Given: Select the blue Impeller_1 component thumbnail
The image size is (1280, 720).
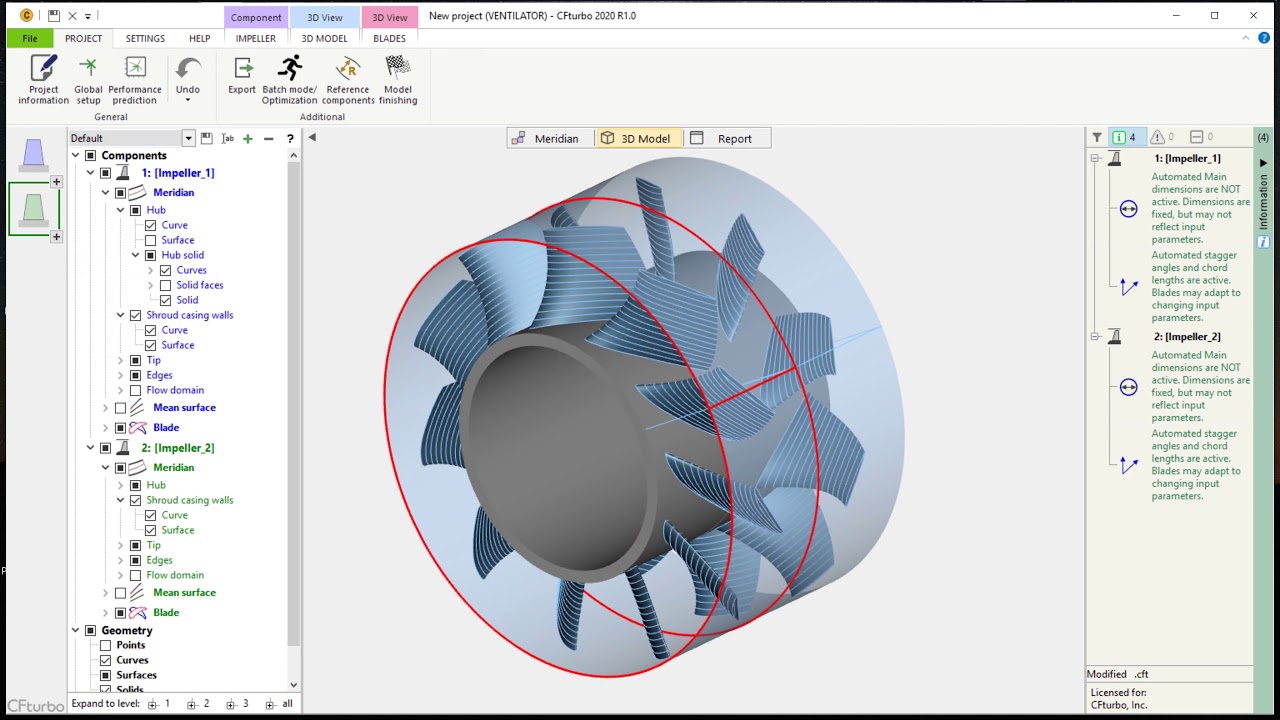Looking at the screenshot, I should 34,154.
